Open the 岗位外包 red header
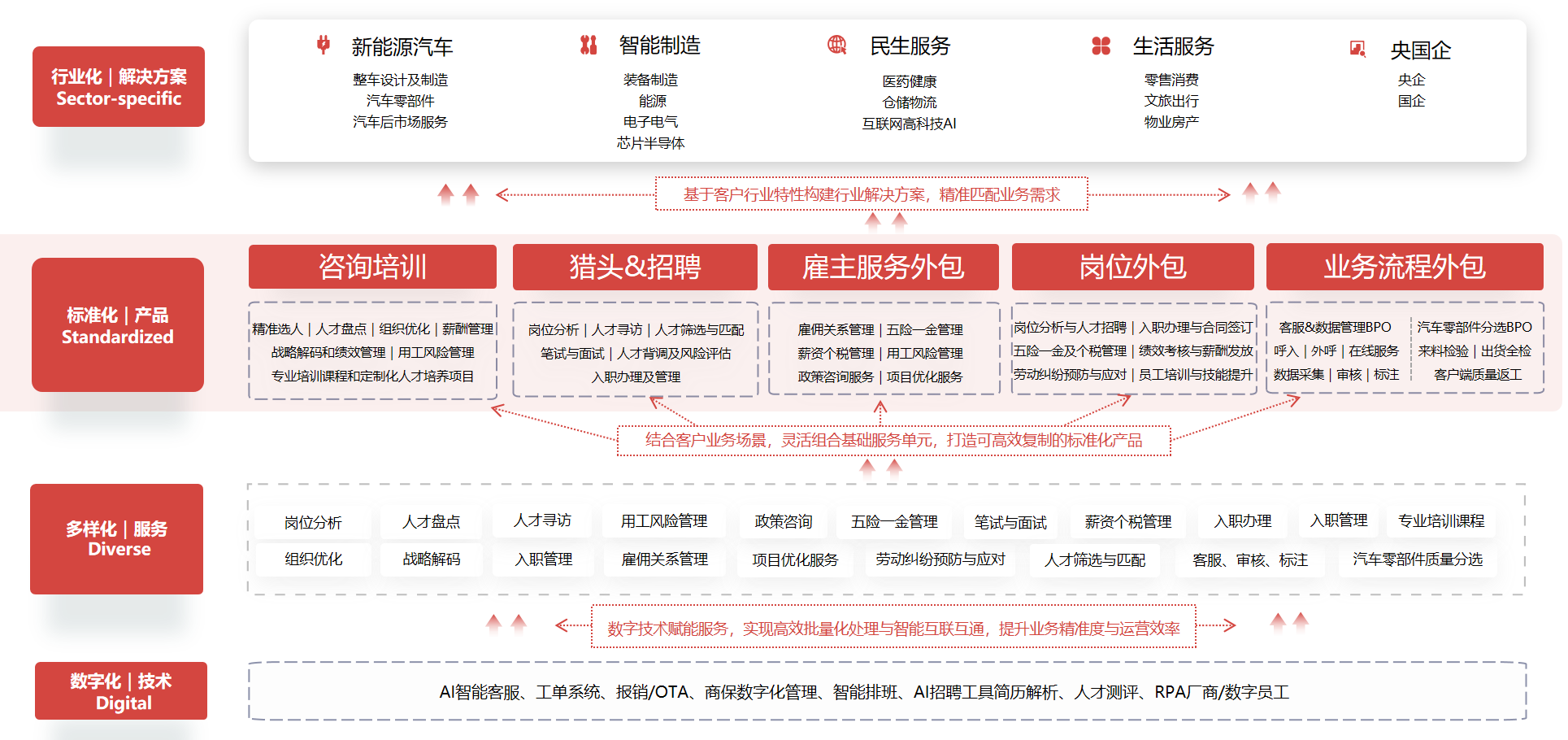 click(x=1133, y=267)
